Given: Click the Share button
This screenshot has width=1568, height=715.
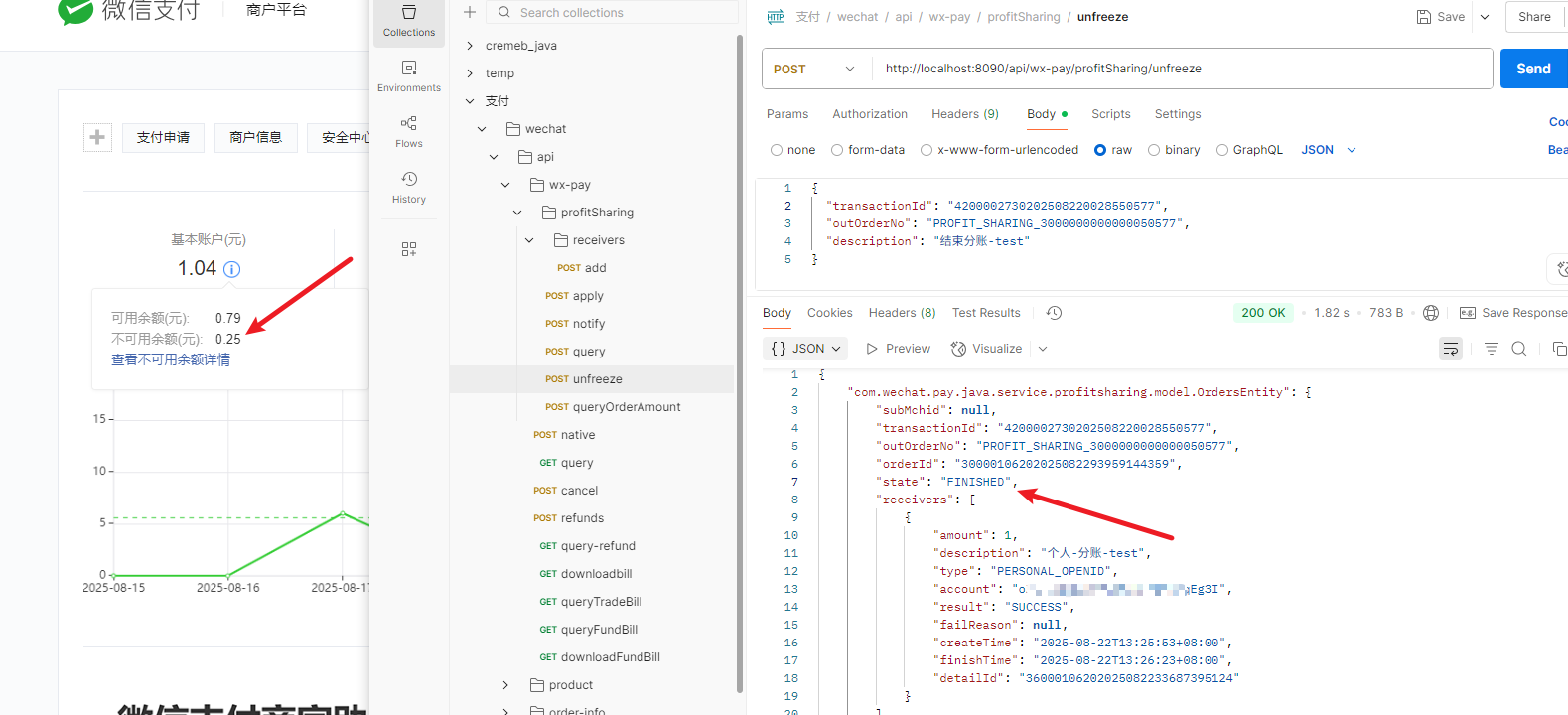Looking at the screenshot, I should pyautogui.click(x=1535, y=17).
